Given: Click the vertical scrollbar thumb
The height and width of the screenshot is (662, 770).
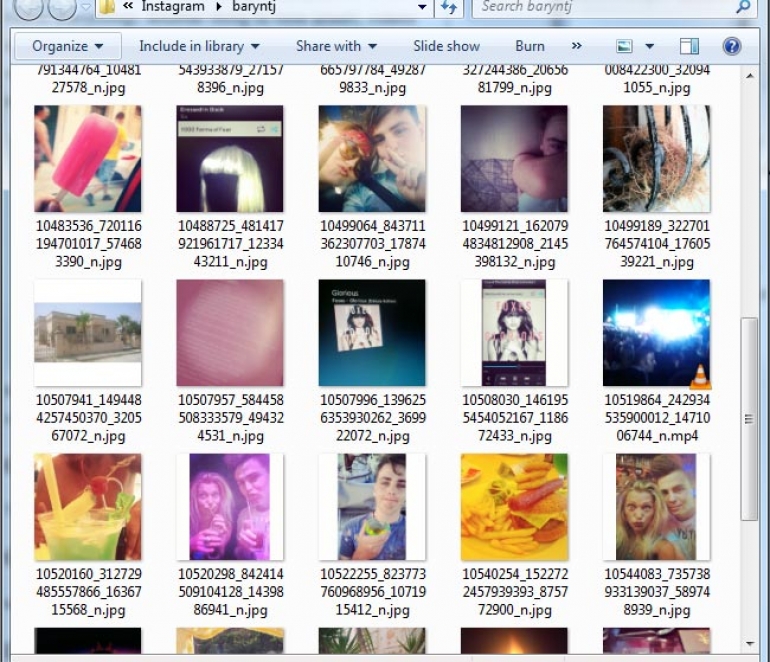Looking at the screenshot, I should (749, 419).
